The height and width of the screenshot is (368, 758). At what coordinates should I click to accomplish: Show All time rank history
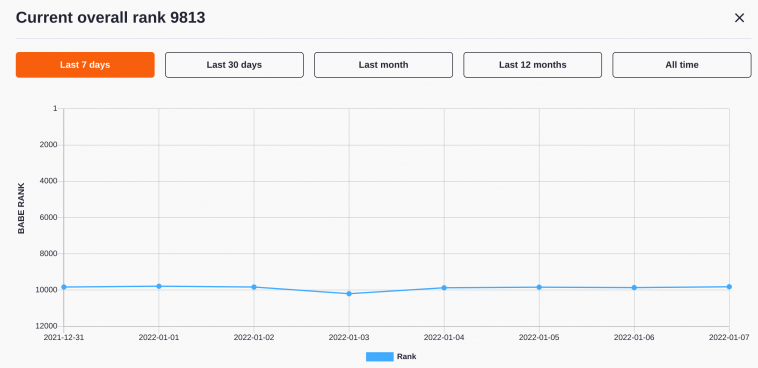pyautogui.click(x=682, y=65)
